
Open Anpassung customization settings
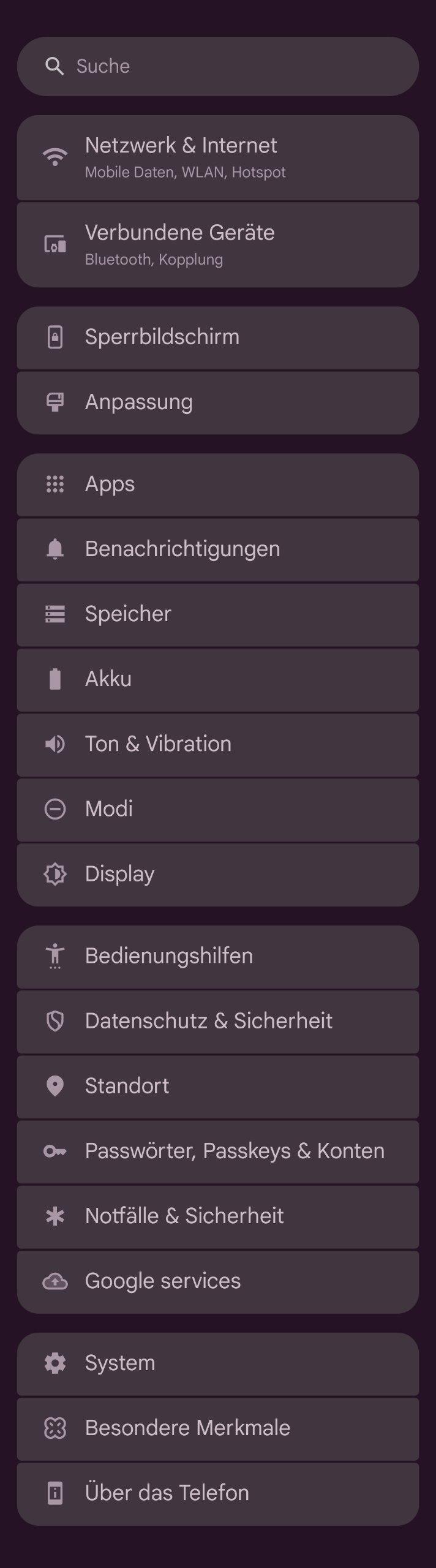[x=218, y=402]
